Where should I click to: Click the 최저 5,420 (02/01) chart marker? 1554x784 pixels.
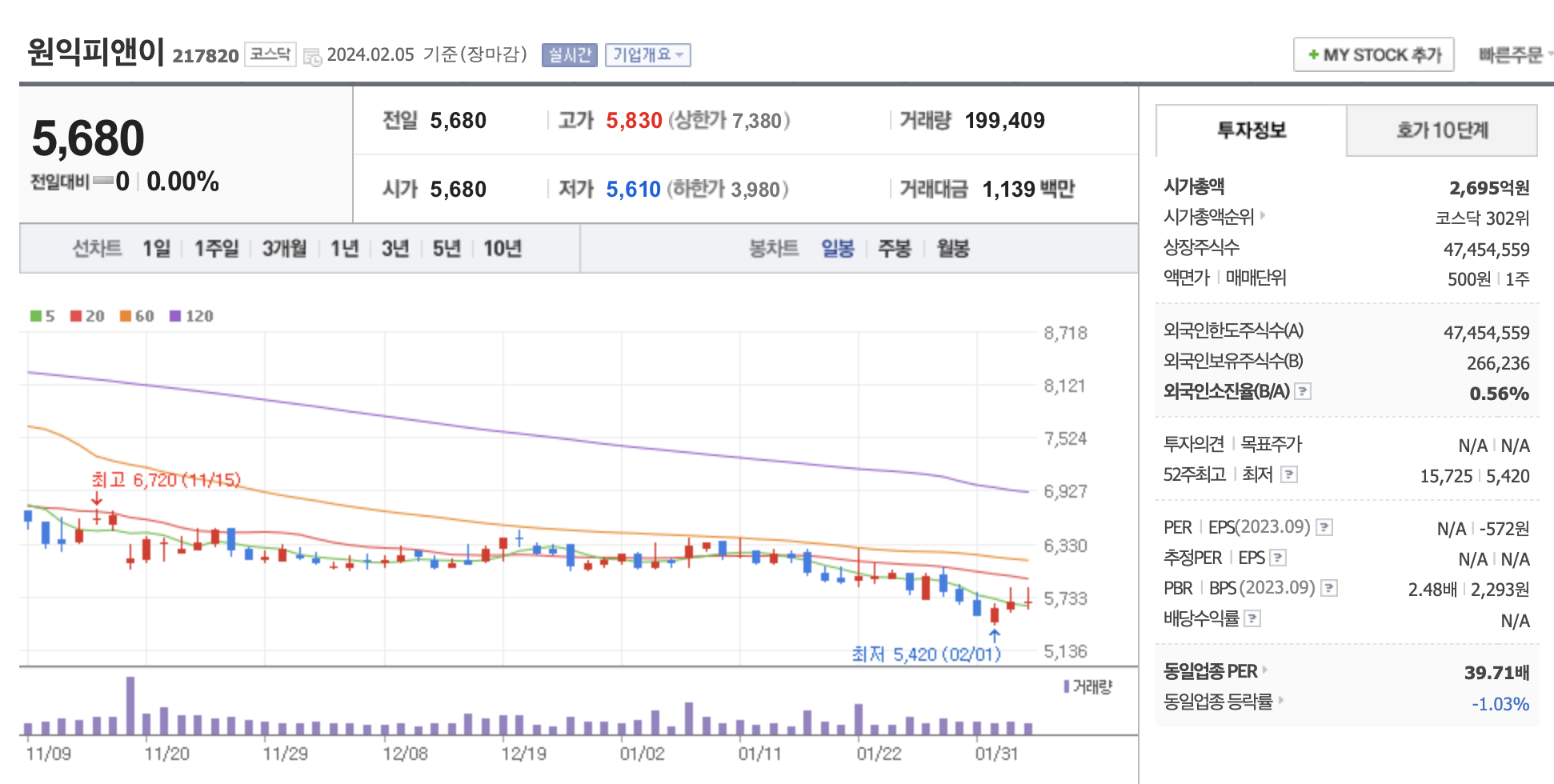pos(926,654)
